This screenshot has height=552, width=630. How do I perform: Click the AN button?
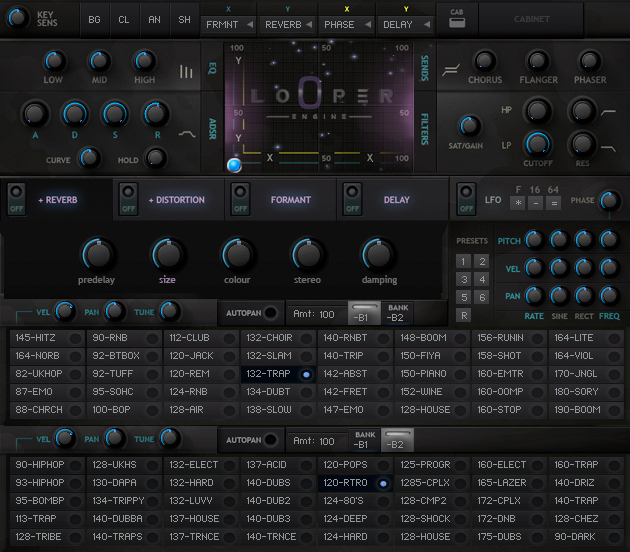(154, 20)
